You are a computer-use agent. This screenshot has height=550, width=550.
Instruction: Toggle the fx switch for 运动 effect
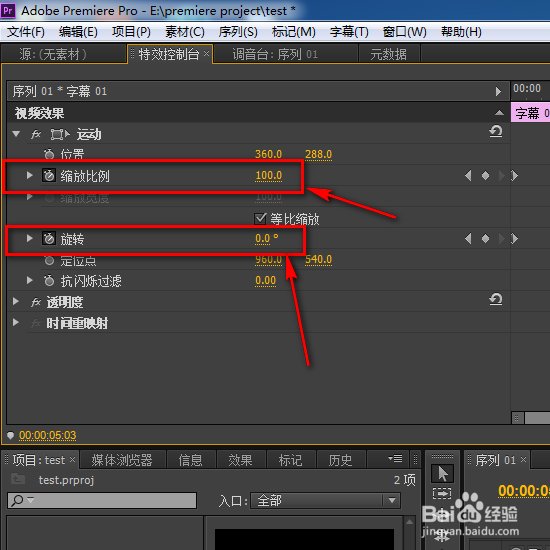(x=36, y=134)
